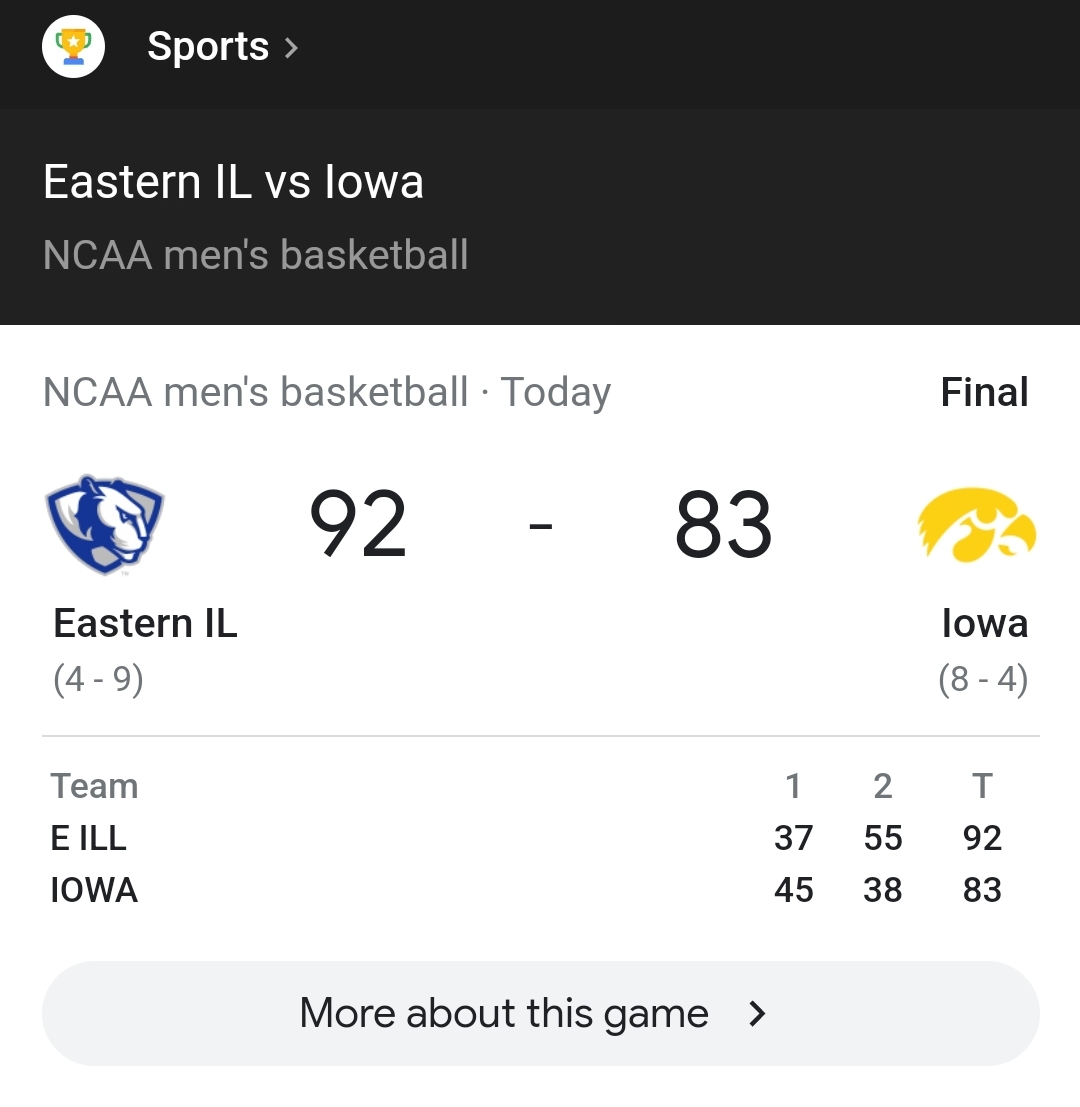
Task: Tap the Iowa team name
Action: click(x=985, y=623)
